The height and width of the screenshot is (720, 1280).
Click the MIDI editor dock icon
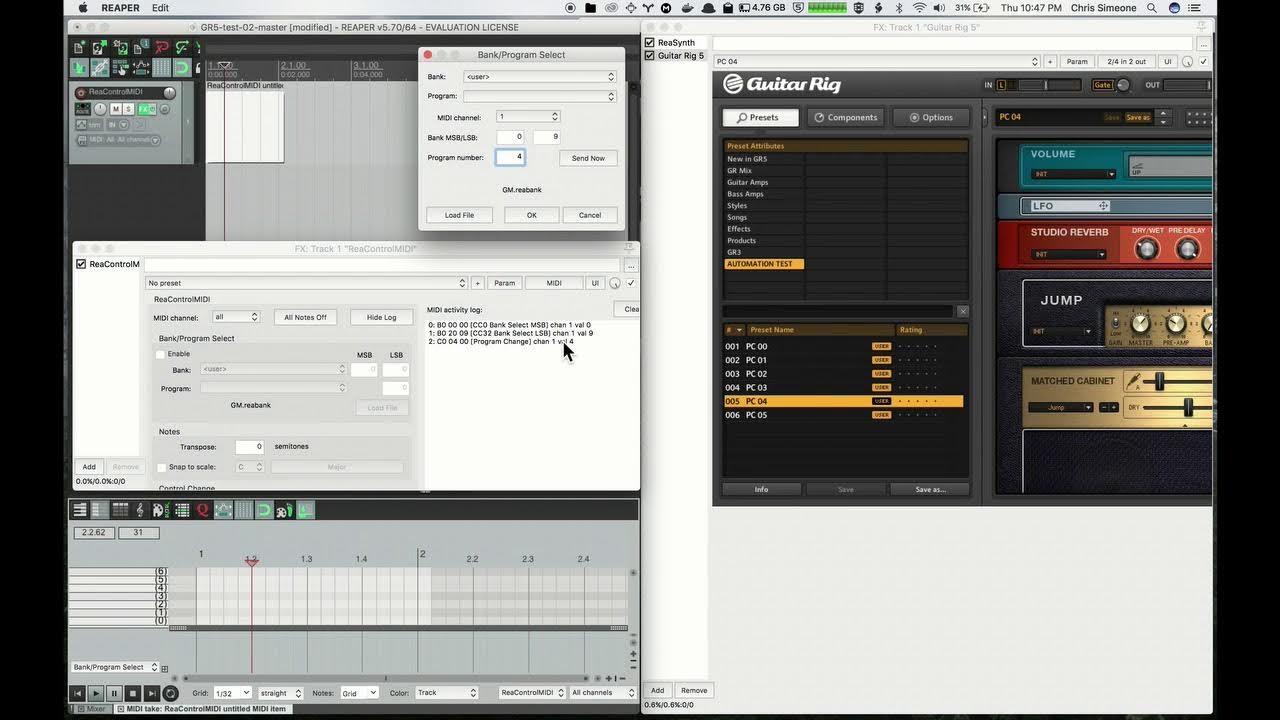pos(306,510)
